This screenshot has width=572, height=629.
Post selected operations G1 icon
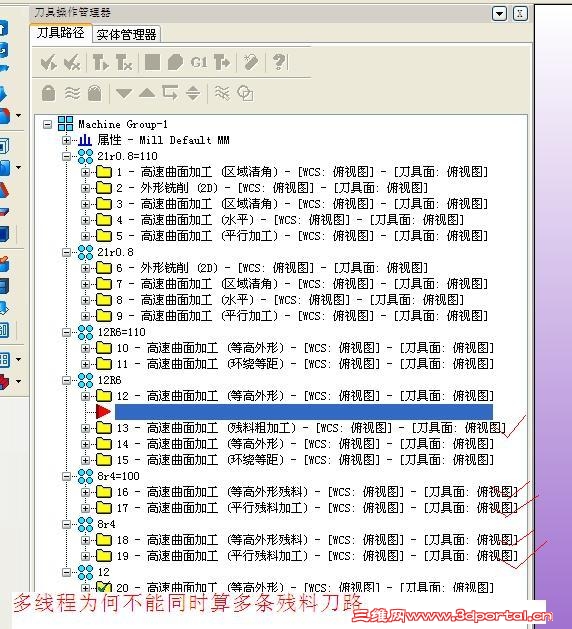click(x=199, y=63)
